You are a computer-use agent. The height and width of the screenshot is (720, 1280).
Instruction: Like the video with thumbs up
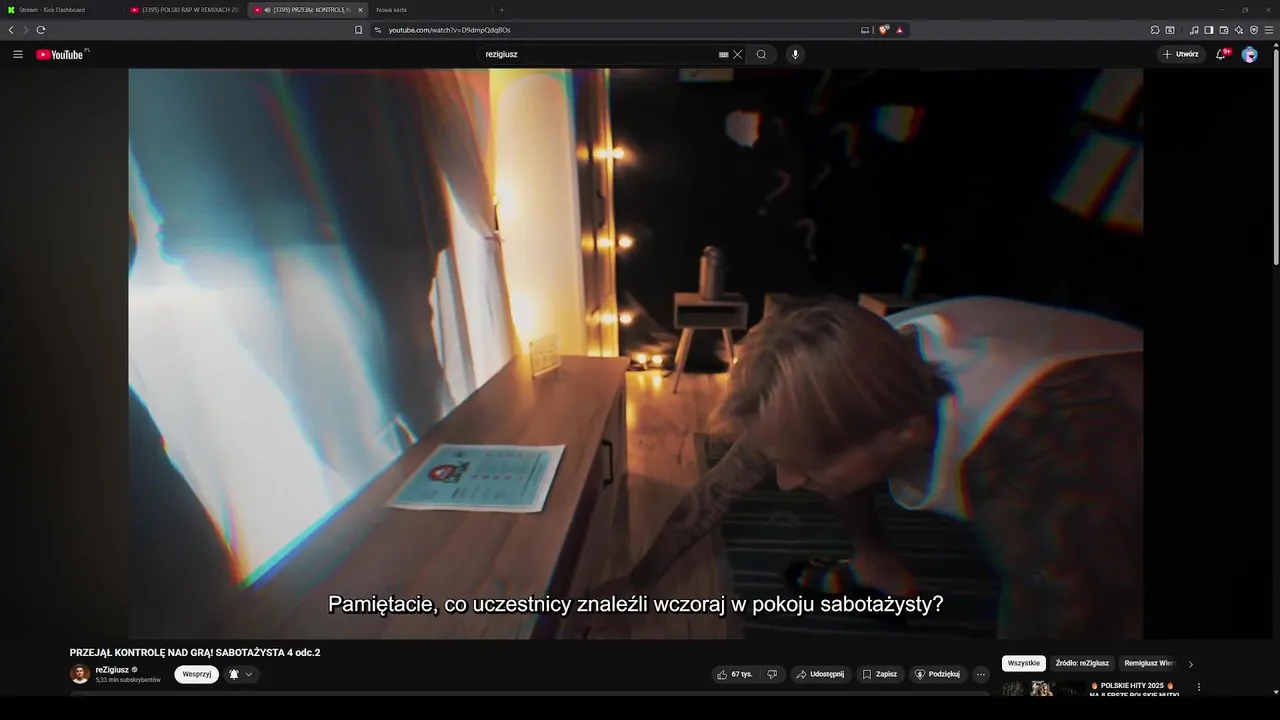tap(734, 674)
